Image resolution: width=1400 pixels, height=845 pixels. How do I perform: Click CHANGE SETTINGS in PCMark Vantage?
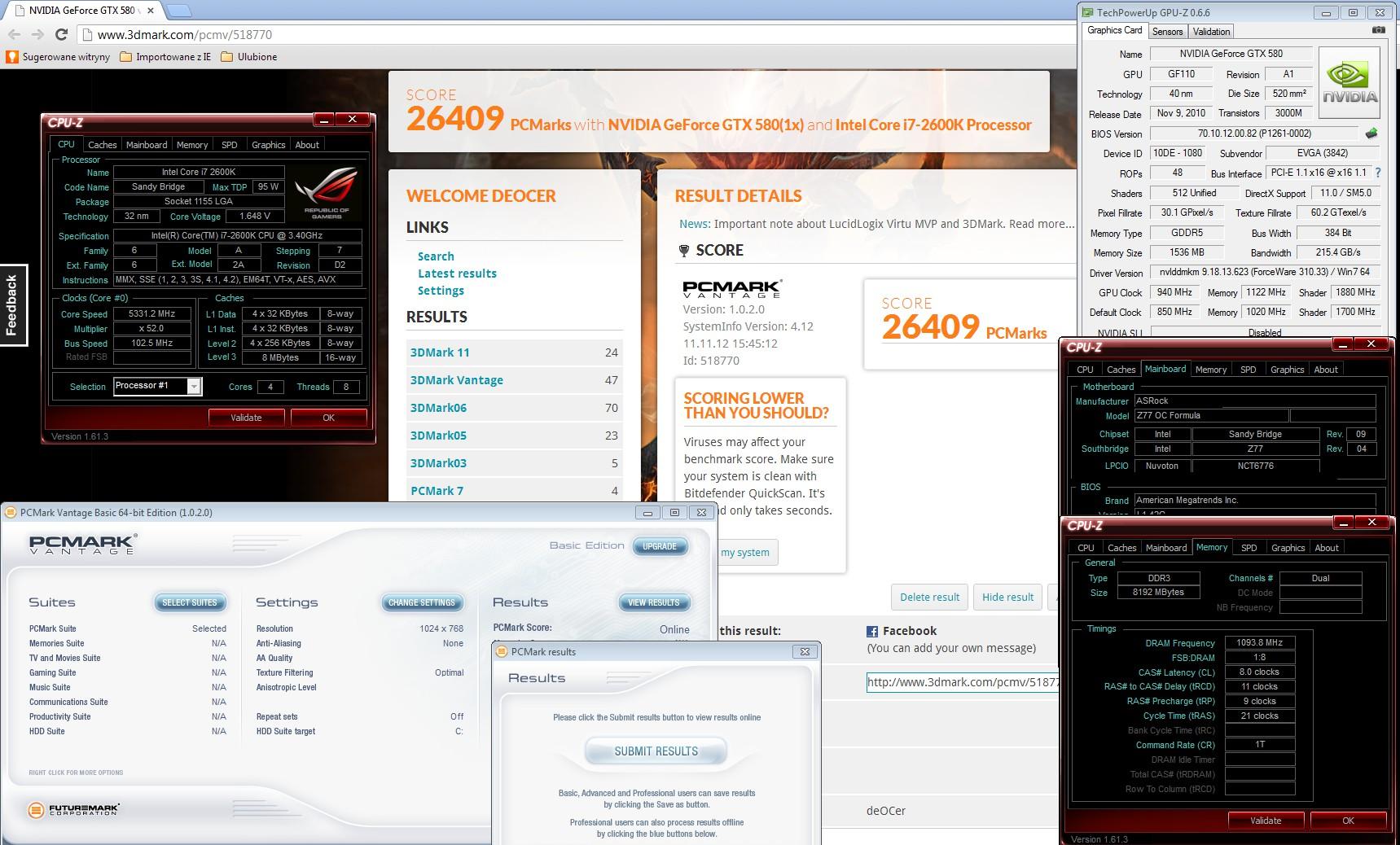click(x=422, y=602)
